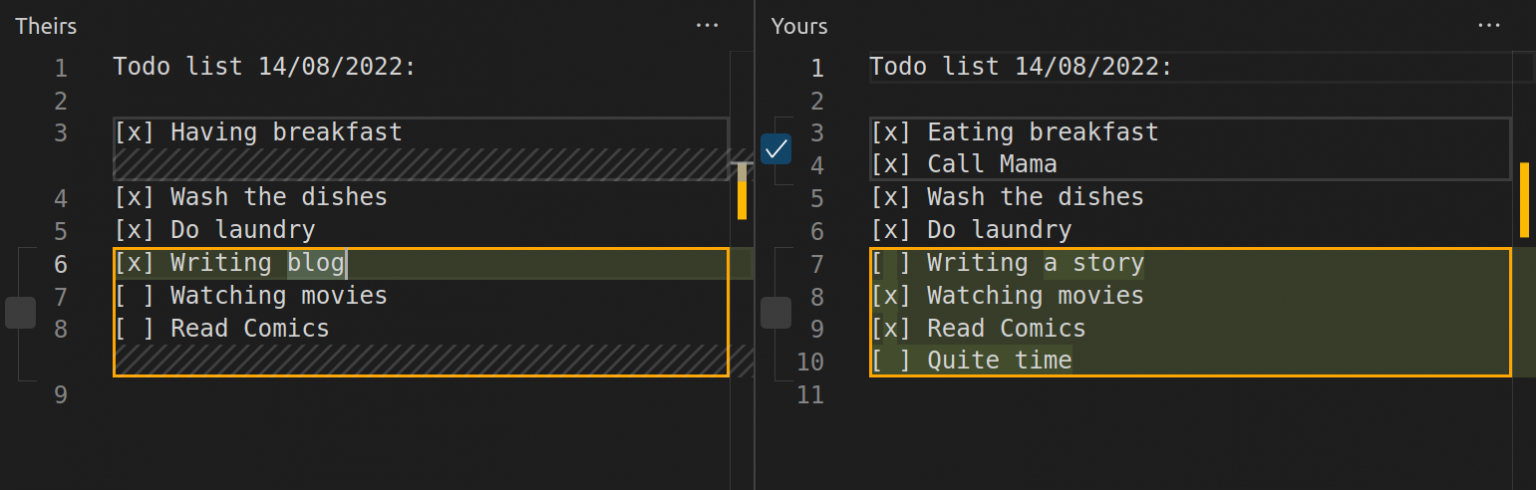This screenshot has width=1536, height=490.
Task: Uncheck the accepted Eating breakfast change checkbox
Action: pos(776,149)
